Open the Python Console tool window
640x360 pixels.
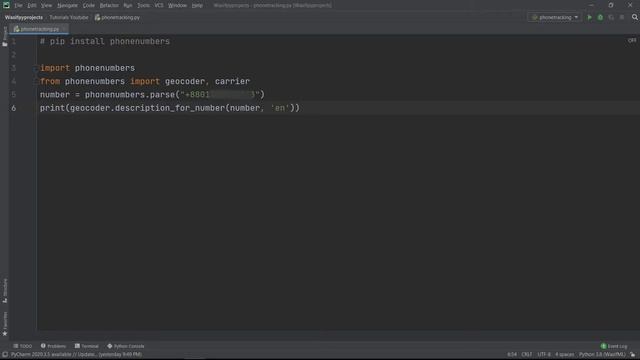[126, 346]
